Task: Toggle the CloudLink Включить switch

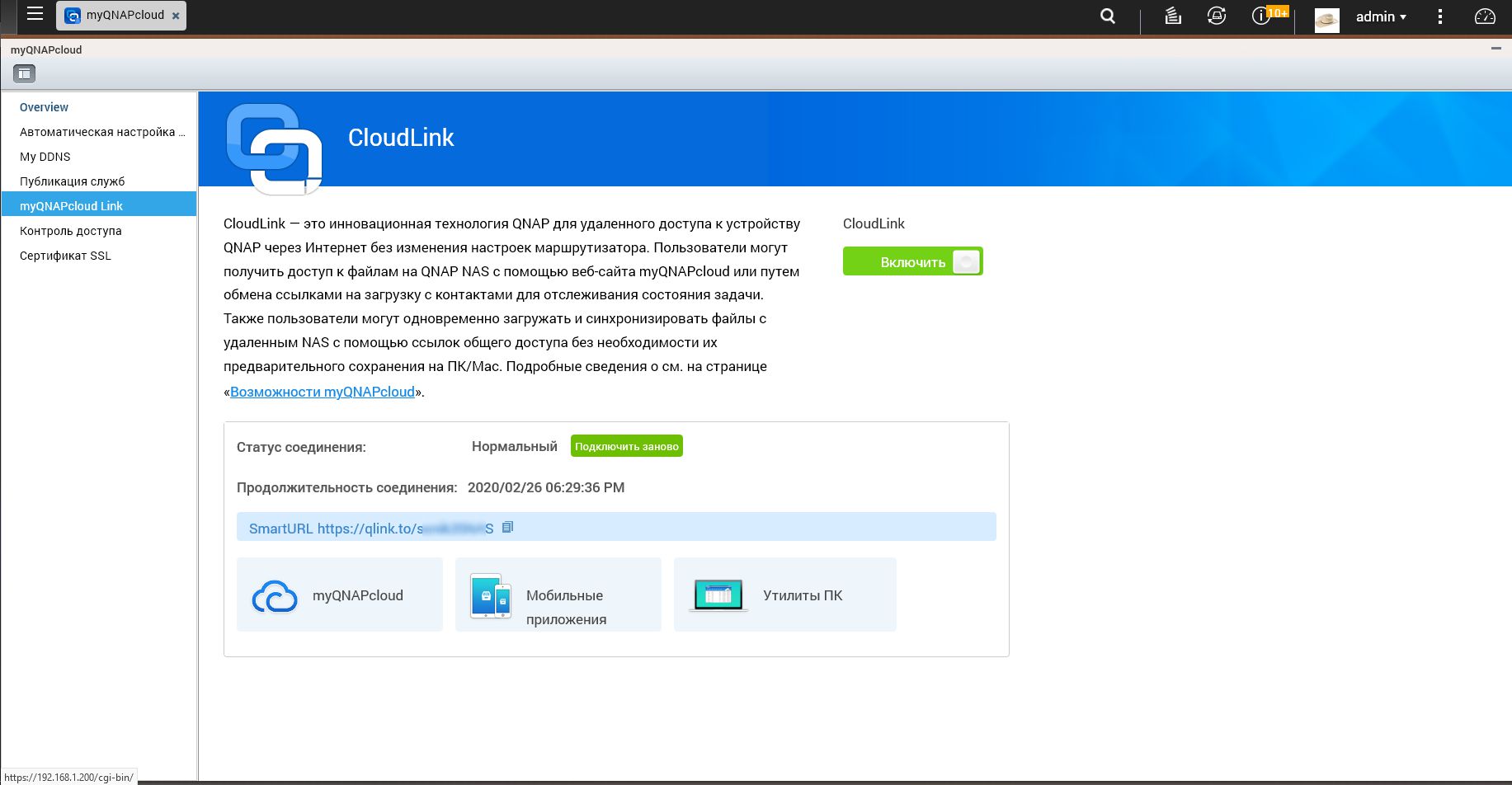Action: 912,261
